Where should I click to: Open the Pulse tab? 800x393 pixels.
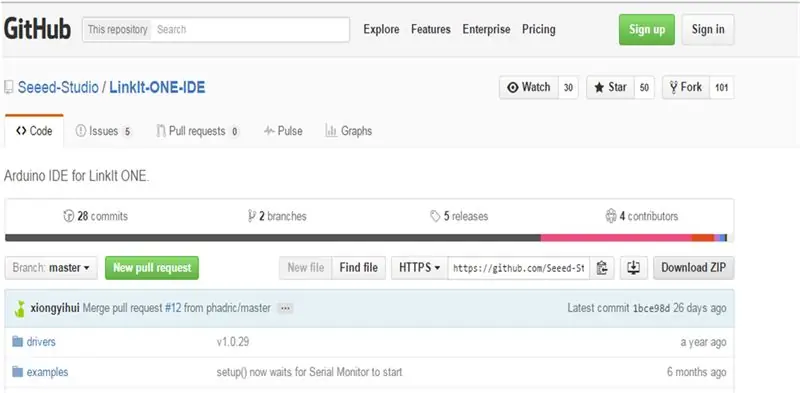click(x=283, y=131)
